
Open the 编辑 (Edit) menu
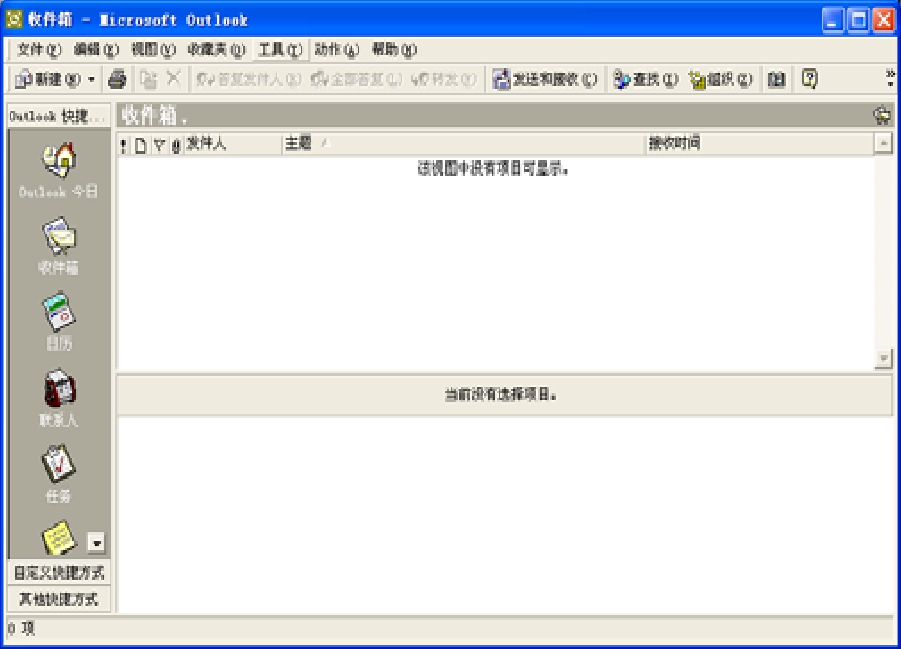[x=96, y=49]
